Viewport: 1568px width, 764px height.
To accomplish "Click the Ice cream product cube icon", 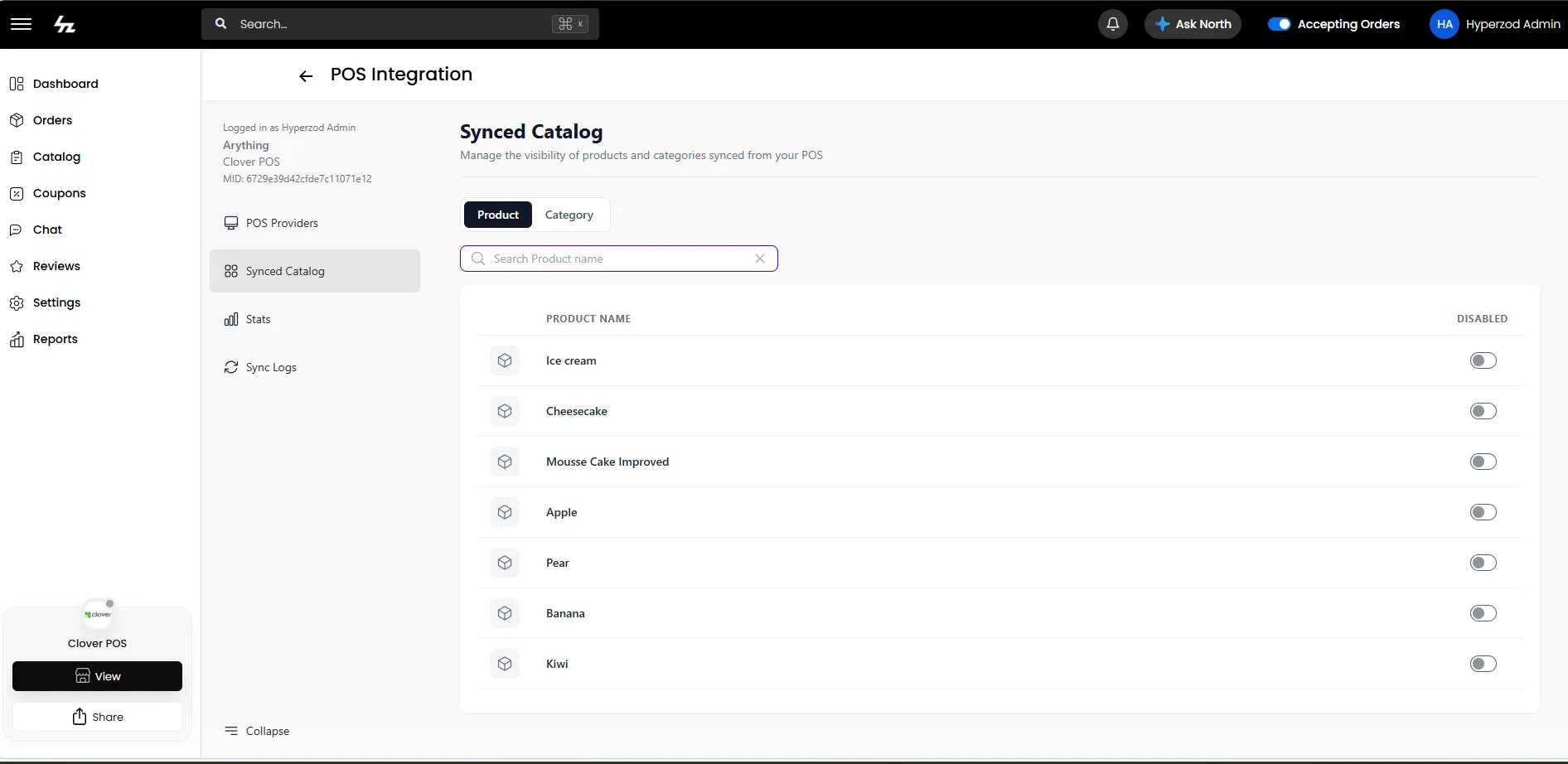I will point(505,360).
